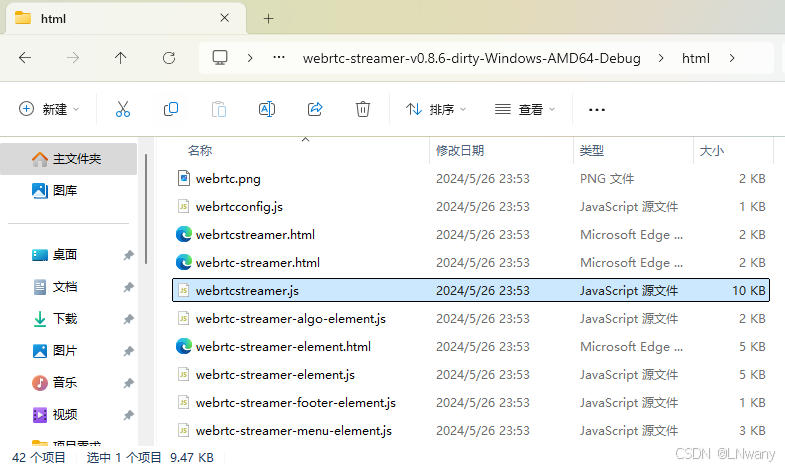Click the Paste clipboard icon
This screenshot has height=467, width=785.
tap(219, 109)
